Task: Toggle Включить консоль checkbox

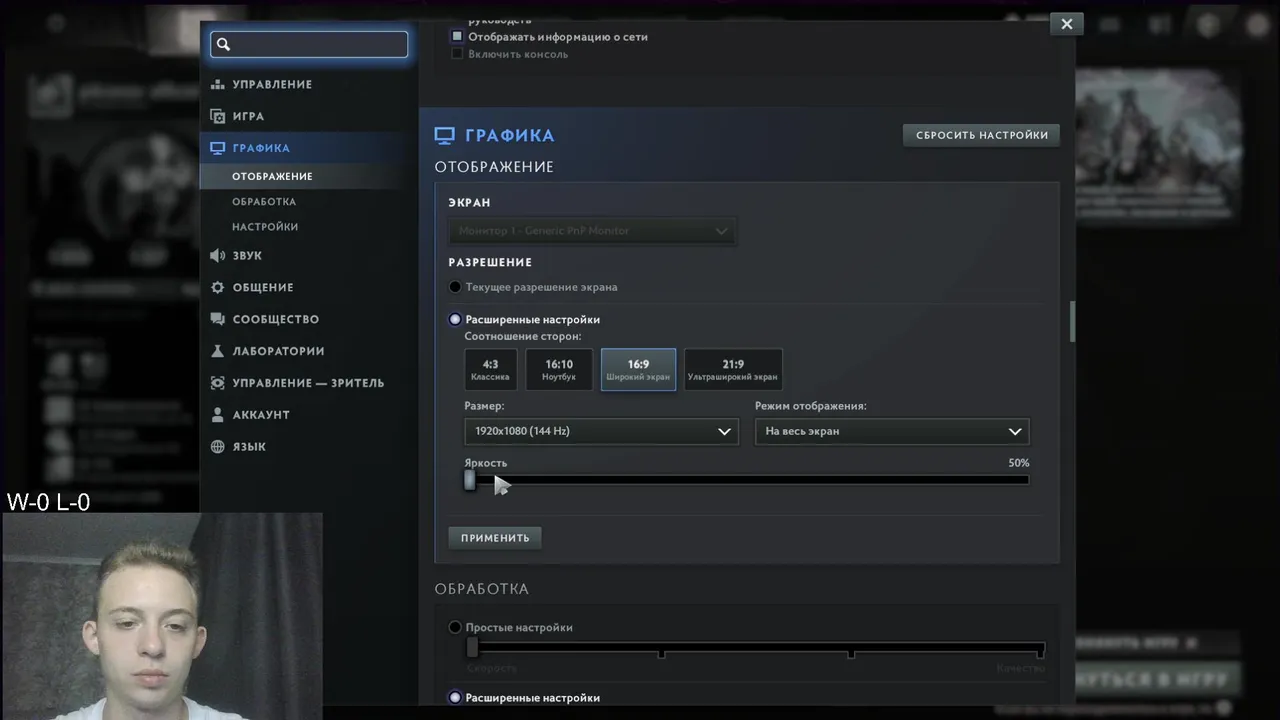Action: (x=457, y=54)
